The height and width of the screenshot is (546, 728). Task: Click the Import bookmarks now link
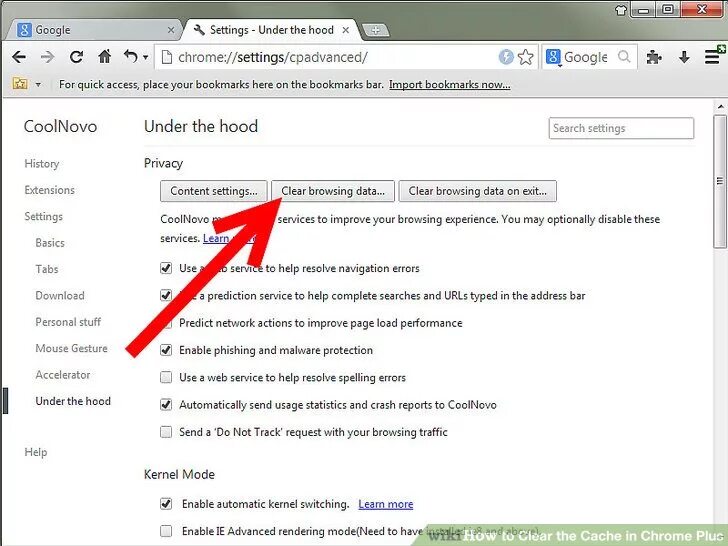point(449,84)
